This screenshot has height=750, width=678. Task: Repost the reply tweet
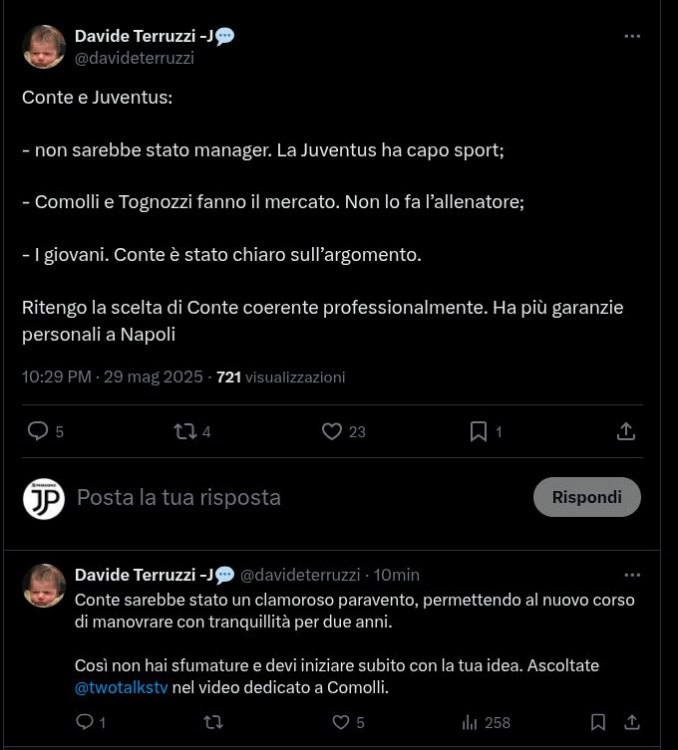212,722
